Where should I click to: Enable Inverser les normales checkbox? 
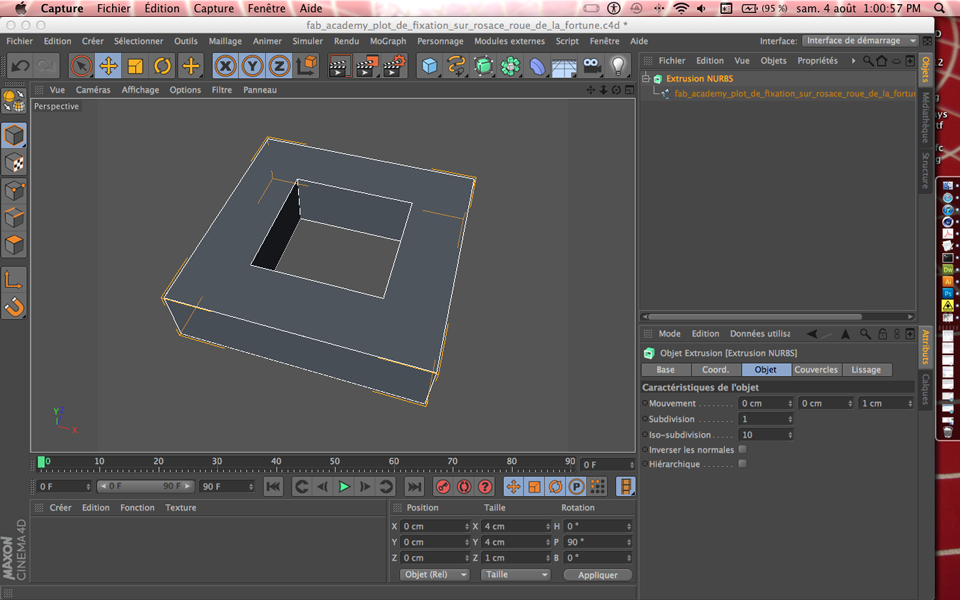(742, 450)
